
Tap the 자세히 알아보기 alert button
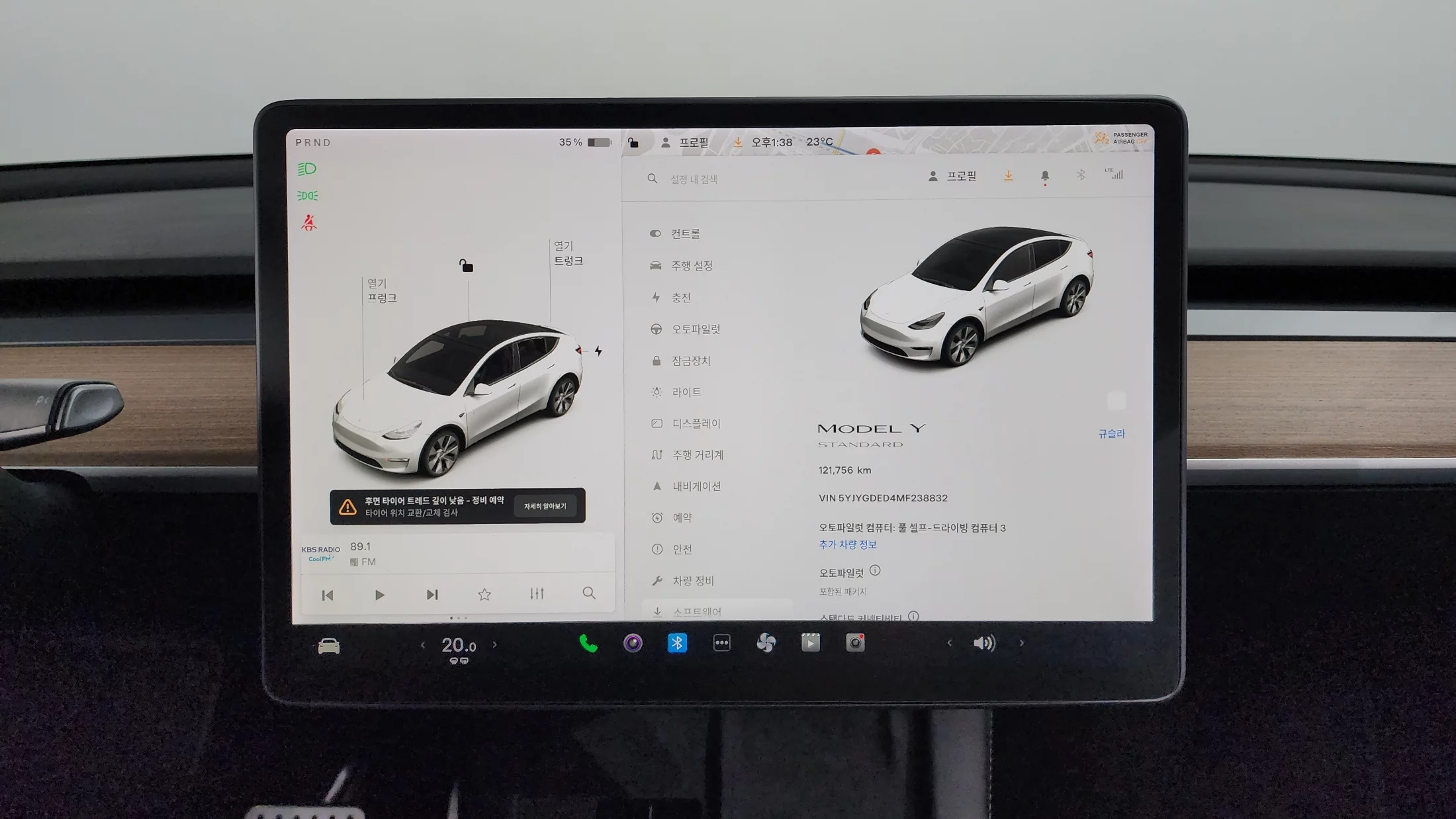pyautogui.click(x=545, y=506)
